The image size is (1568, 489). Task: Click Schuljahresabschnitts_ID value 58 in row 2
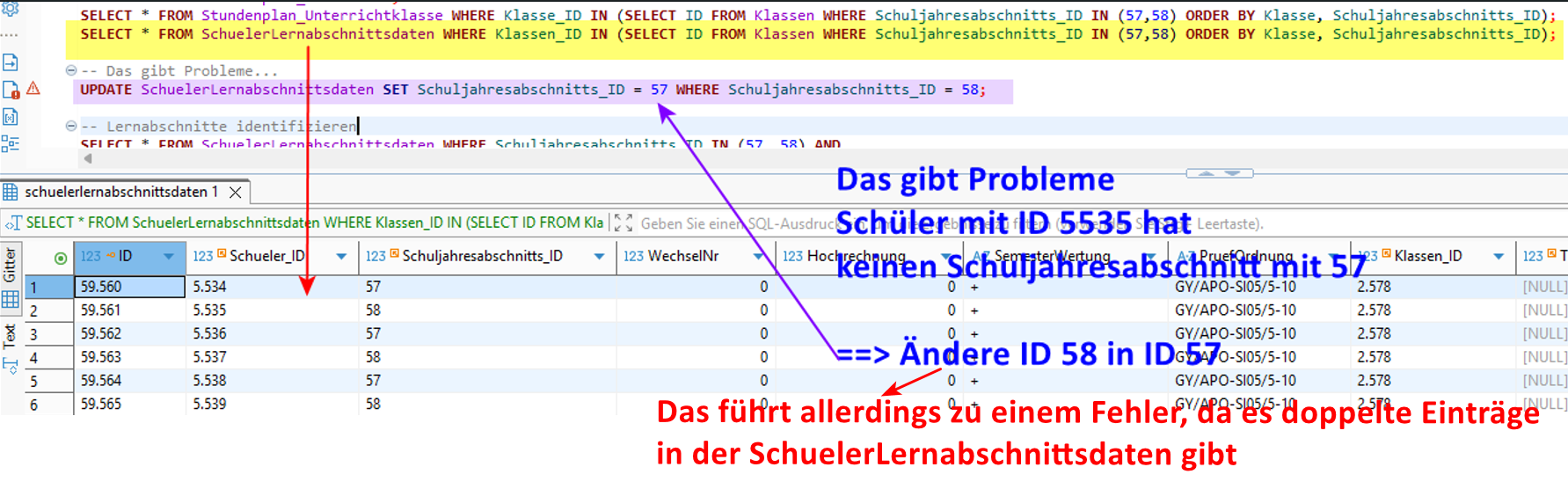[487, 310]
